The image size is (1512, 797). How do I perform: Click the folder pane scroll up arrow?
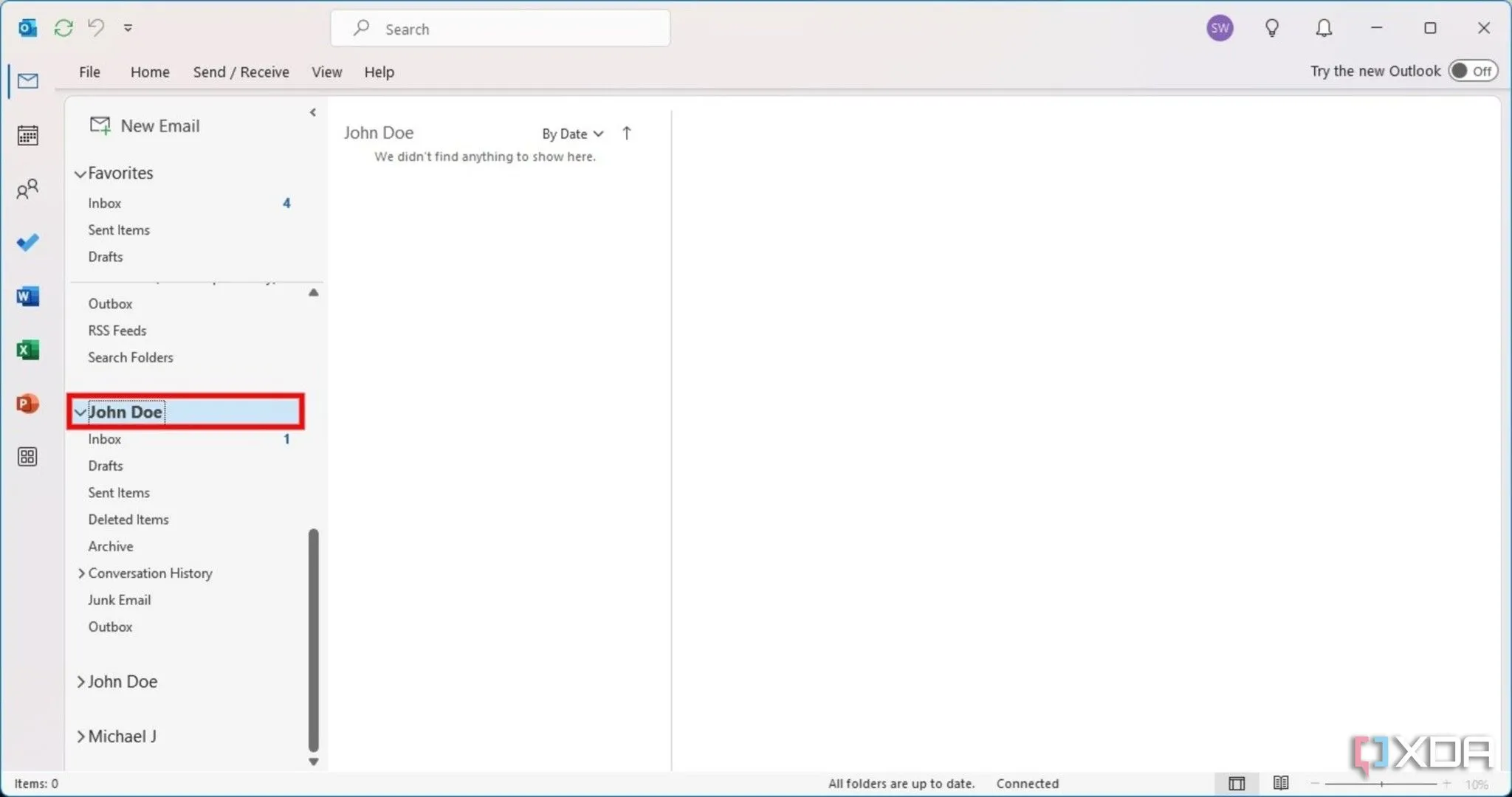pyautogui.click(x=314, y=293)
